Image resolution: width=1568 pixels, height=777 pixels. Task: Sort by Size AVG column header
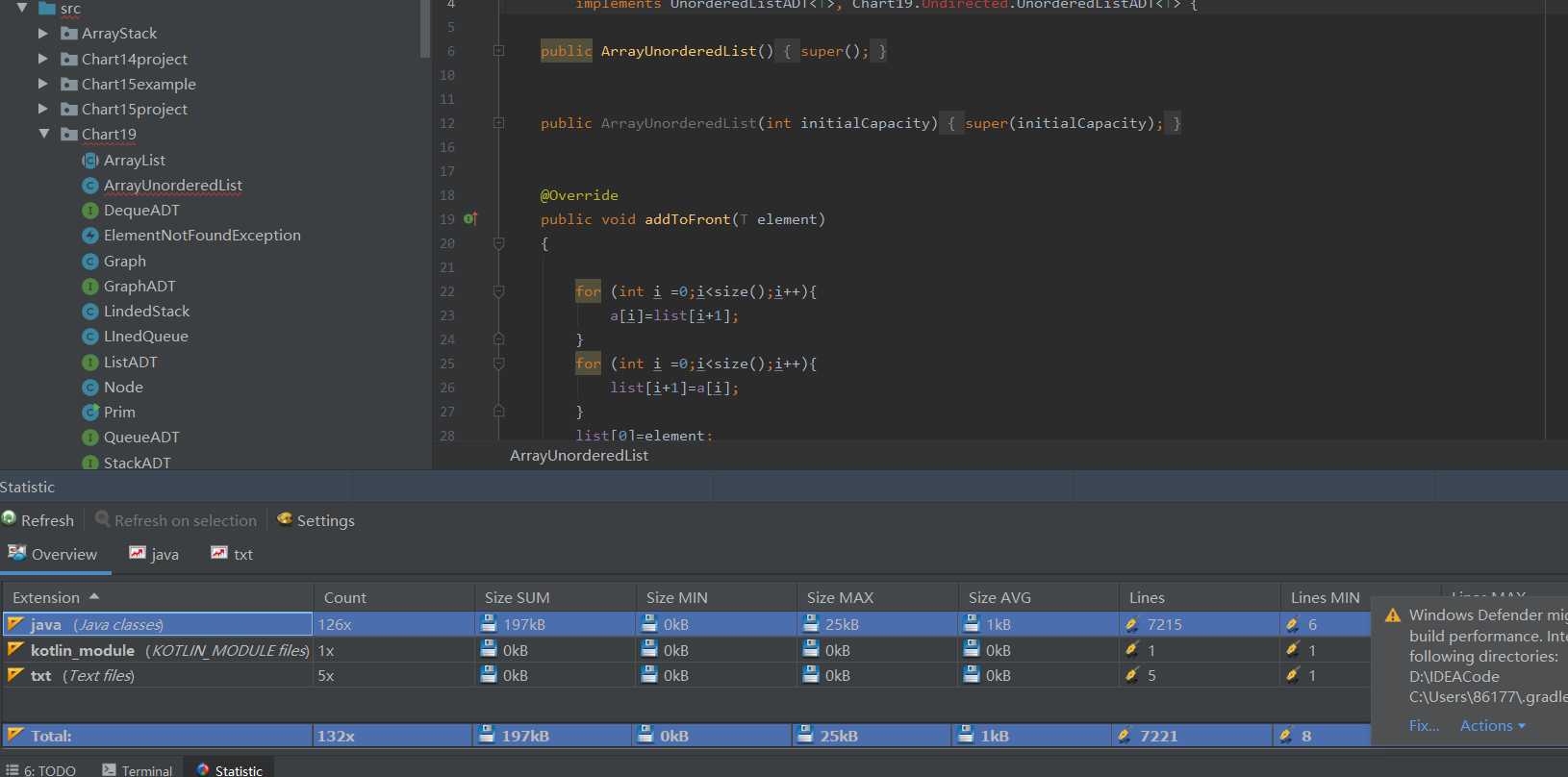[1039, 597]
